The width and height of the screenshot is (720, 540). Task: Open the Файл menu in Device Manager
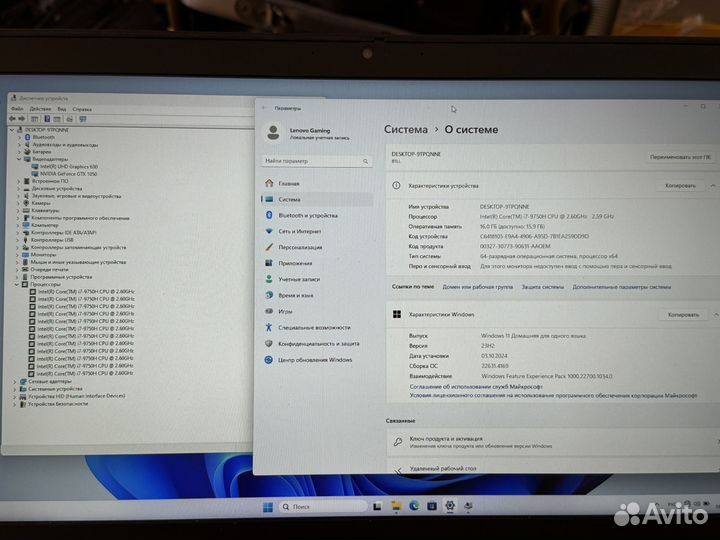pyautogui.click(x=17, y=109)
